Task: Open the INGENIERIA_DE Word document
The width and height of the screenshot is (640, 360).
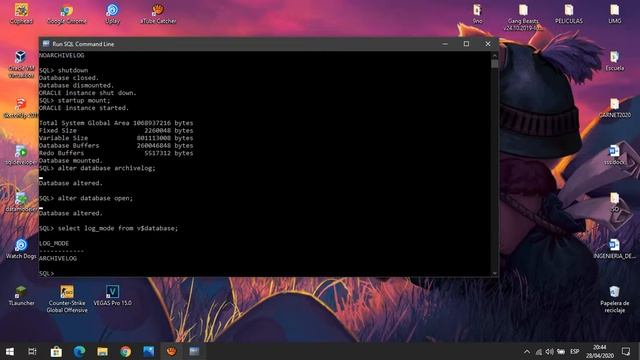Action: click(x=615, y=249)
